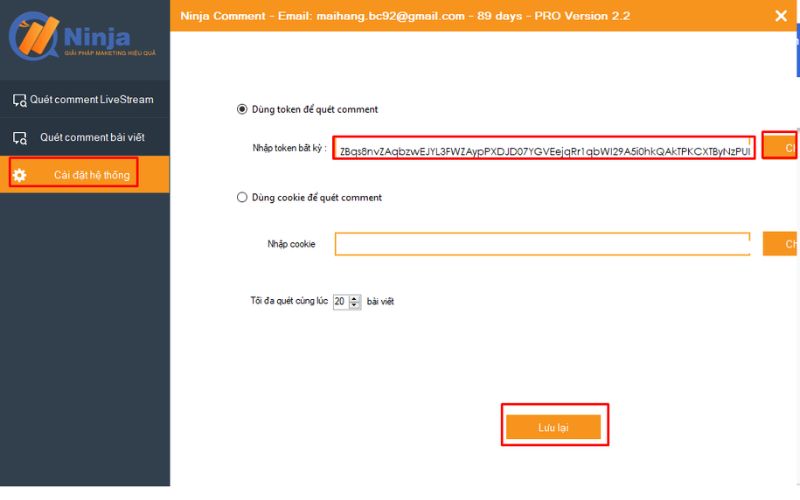The image size is (800, 500).
Task: Click the Ninja logo emblem
Action: pos(32,37)
